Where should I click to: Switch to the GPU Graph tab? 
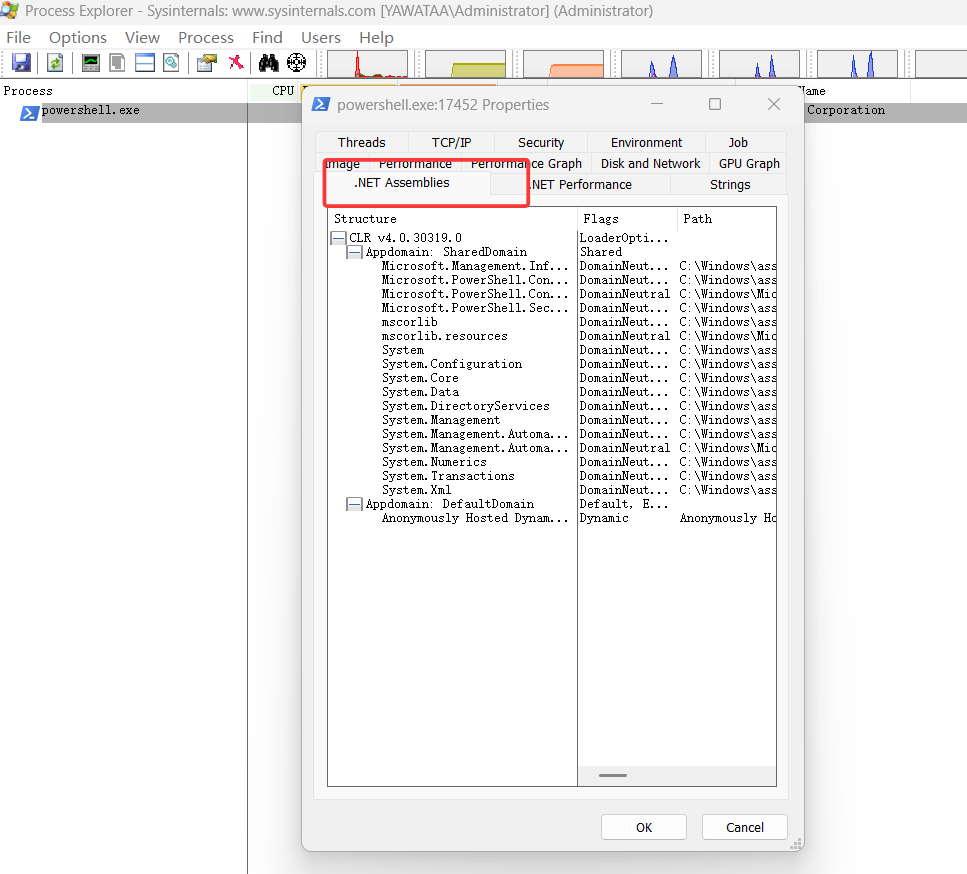coord(749,163)
